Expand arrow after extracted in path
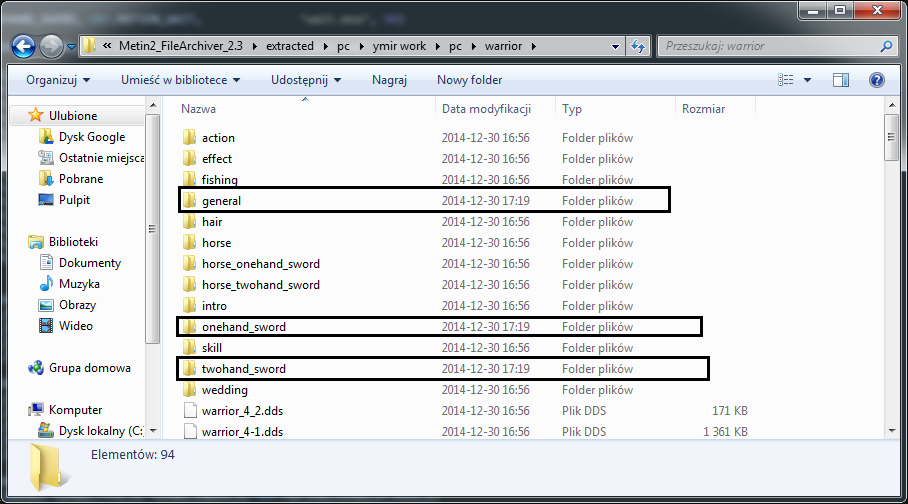This screenshot has width=908, height=504. 325,46
